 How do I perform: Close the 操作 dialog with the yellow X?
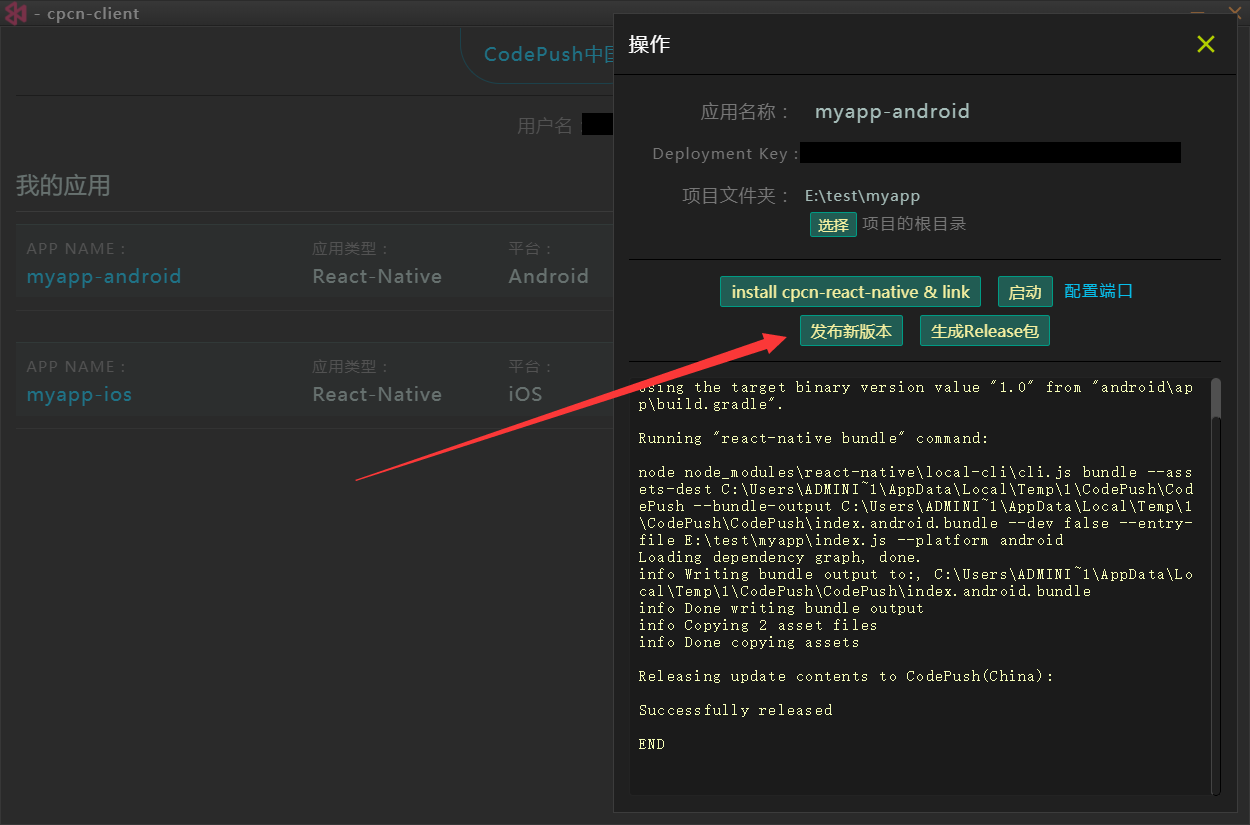[x=1205, y=44]
